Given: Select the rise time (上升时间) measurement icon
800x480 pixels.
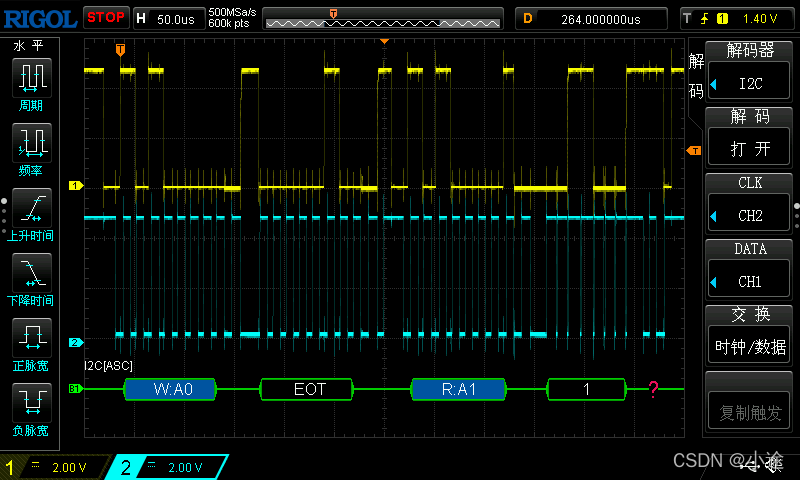Looking at the screenshot, I should [x=32, y=208].
